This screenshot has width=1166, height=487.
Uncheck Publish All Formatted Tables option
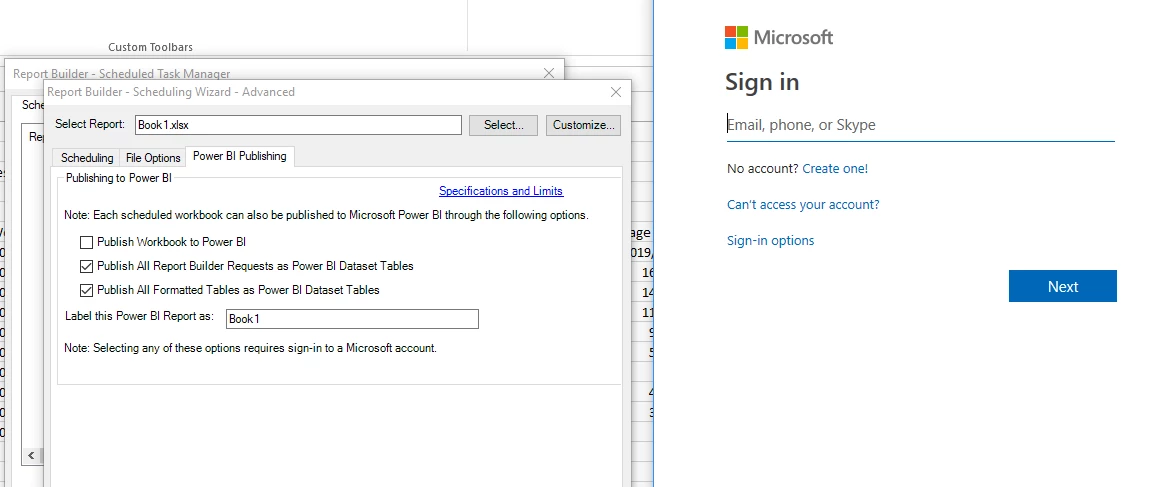[86, 289]
